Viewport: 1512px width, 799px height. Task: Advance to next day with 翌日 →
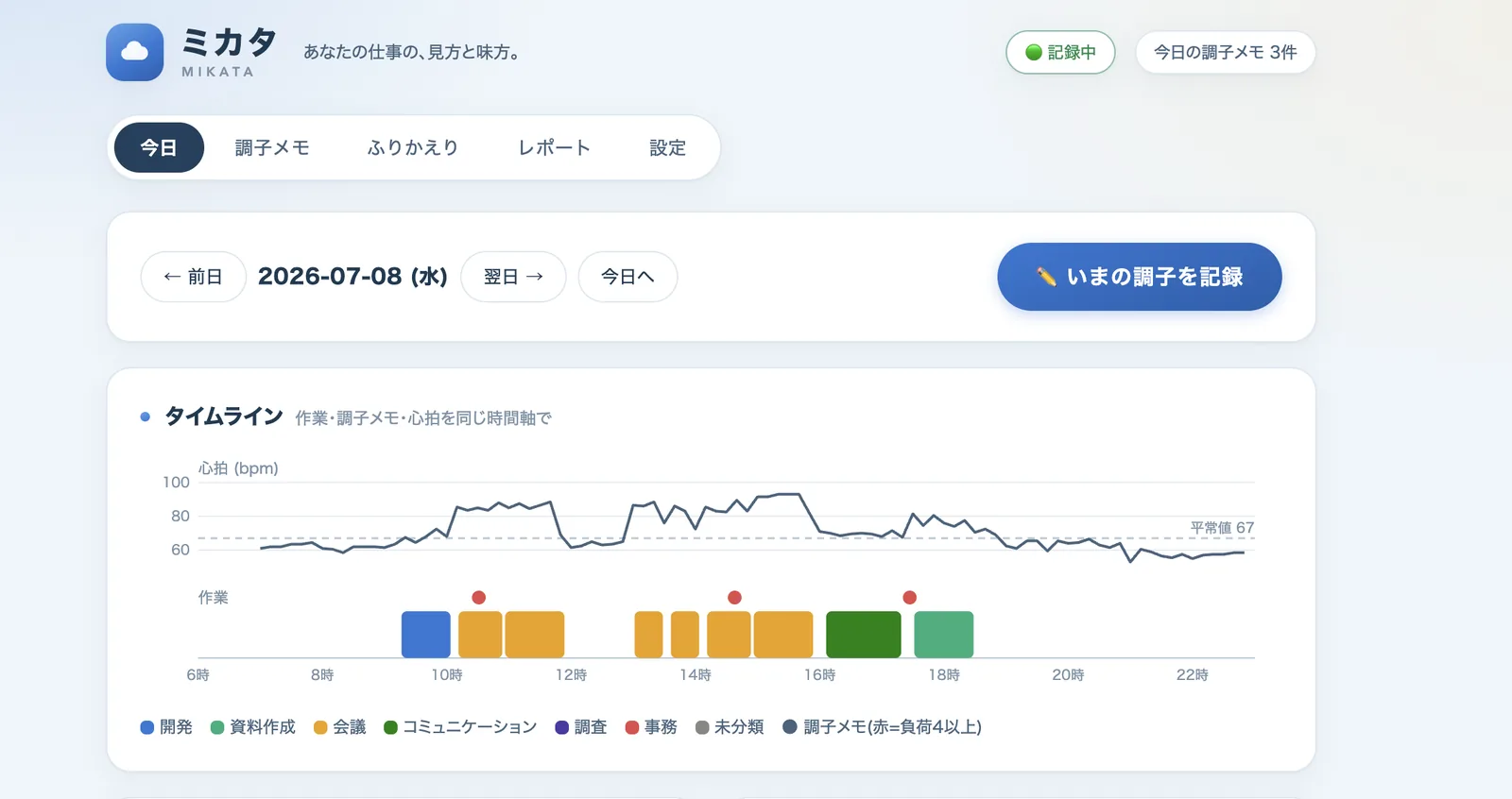pos(513,277)
